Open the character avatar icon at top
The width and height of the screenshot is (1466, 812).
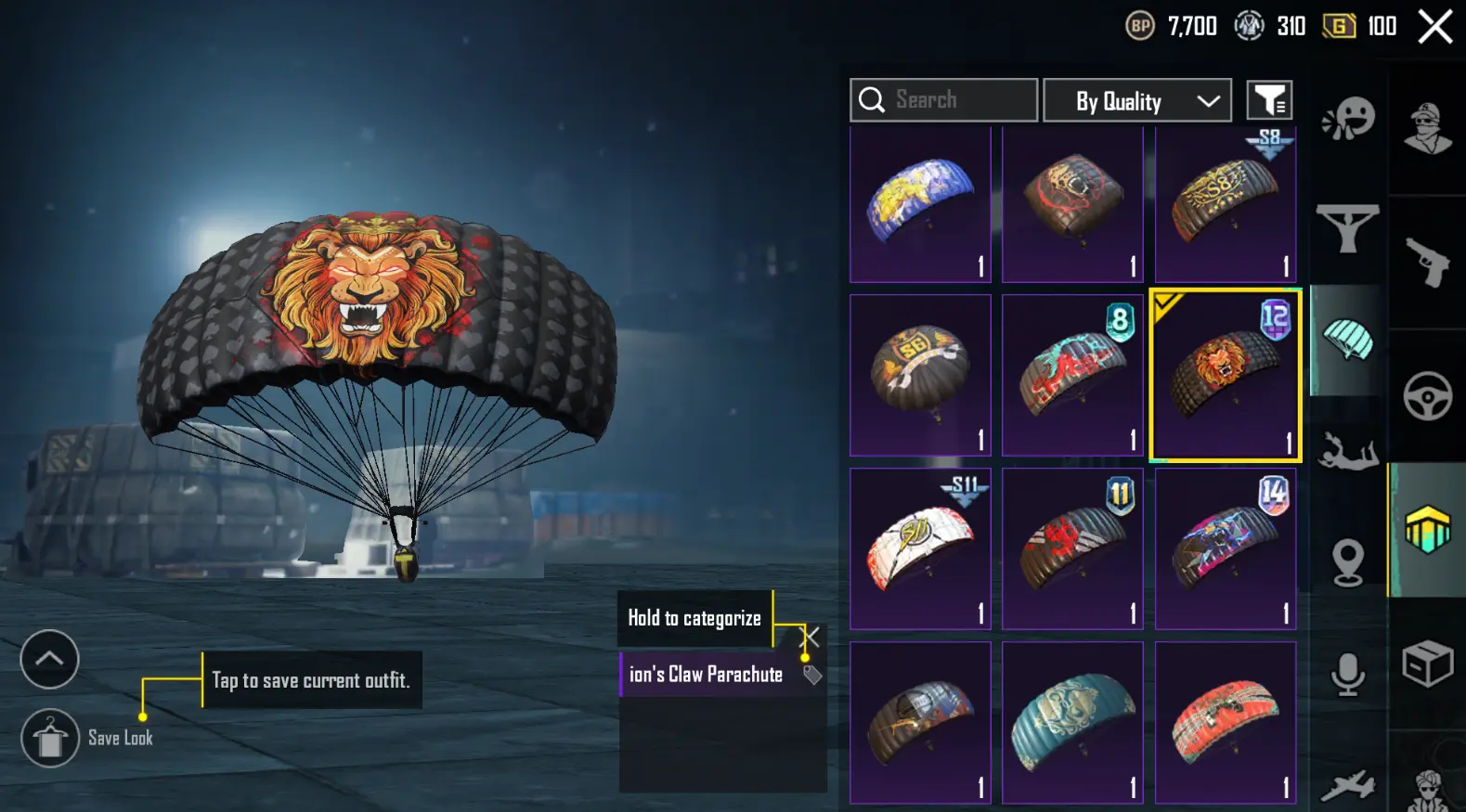coord(1427,128)
